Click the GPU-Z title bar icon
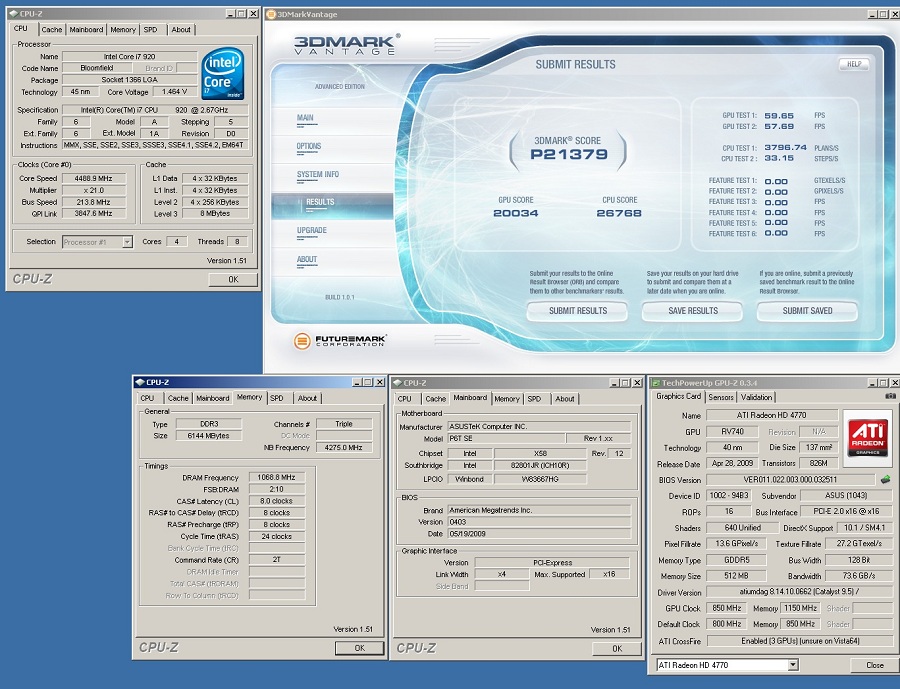900x689 pixels. [x=656, y=383]
